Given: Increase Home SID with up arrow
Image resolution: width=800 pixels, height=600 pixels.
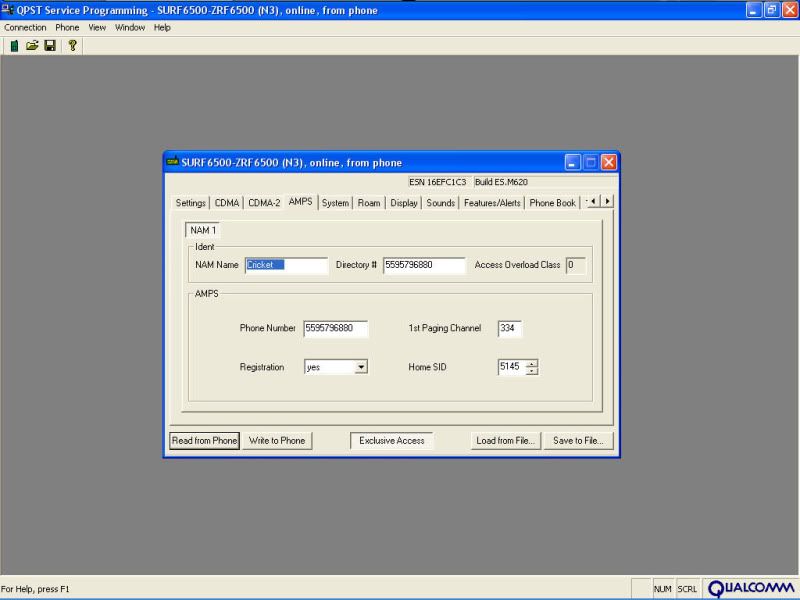Looking at the screenshot, I should click(x=532, y=363).
